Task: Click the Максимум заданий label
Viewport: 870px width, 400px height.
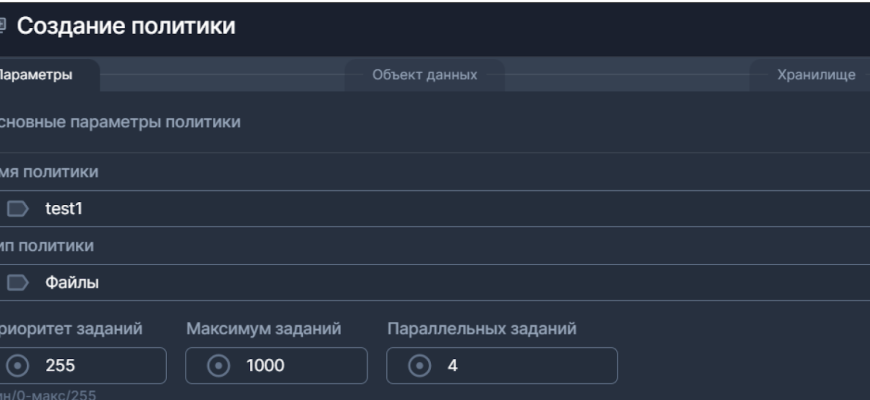Action: click(x=265, y=328)
